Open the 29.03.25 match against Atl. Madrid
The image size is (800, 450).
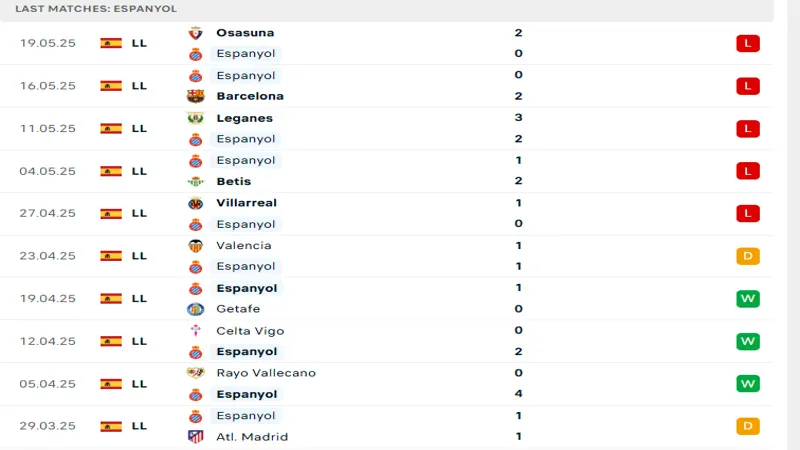pyautogui.click(x=386, y=427)
